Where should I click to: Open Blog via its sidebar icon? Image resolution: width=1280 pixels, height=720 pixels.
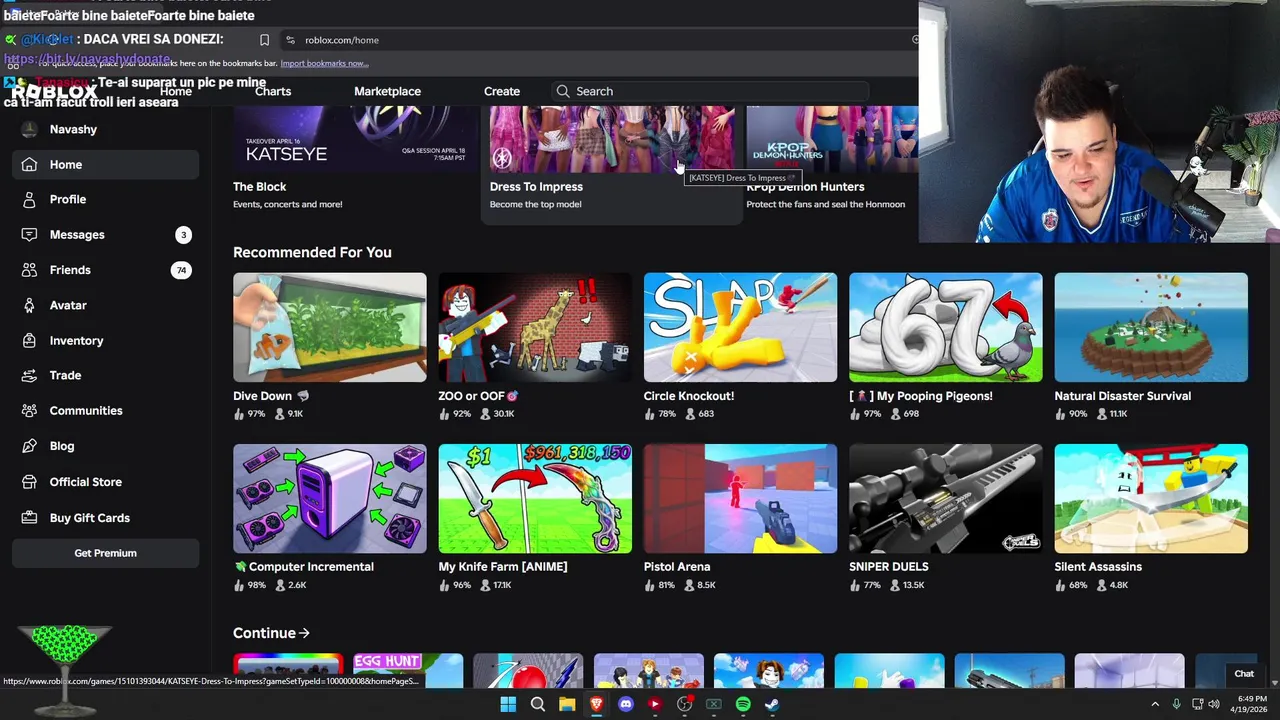click(x=30, y=446)
